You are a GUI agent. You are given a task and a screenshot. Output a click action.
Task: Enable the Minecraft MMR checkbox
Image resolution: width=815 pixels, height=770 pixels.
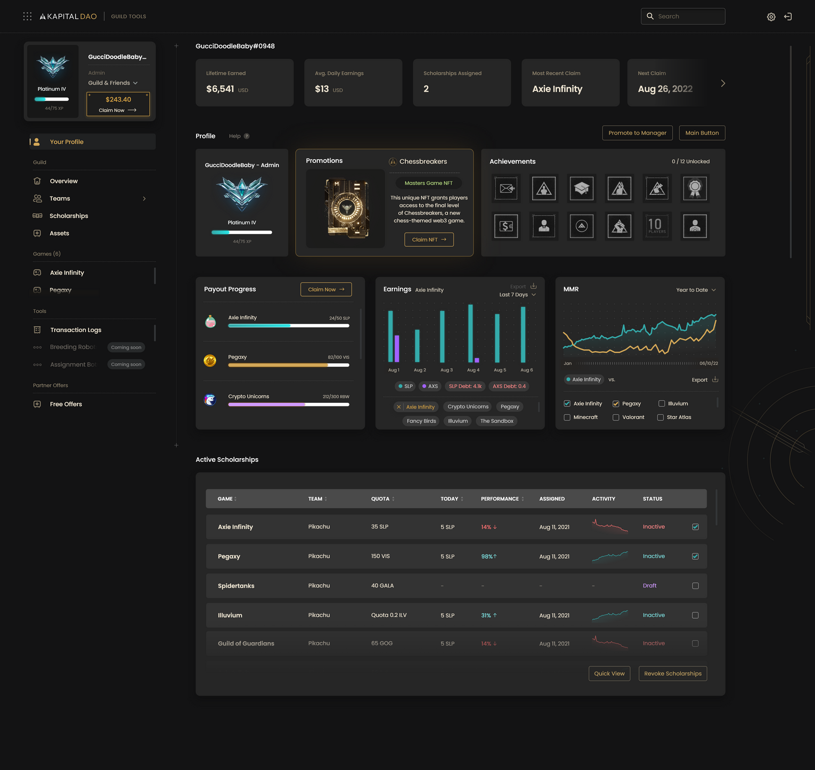coord(567,417)
